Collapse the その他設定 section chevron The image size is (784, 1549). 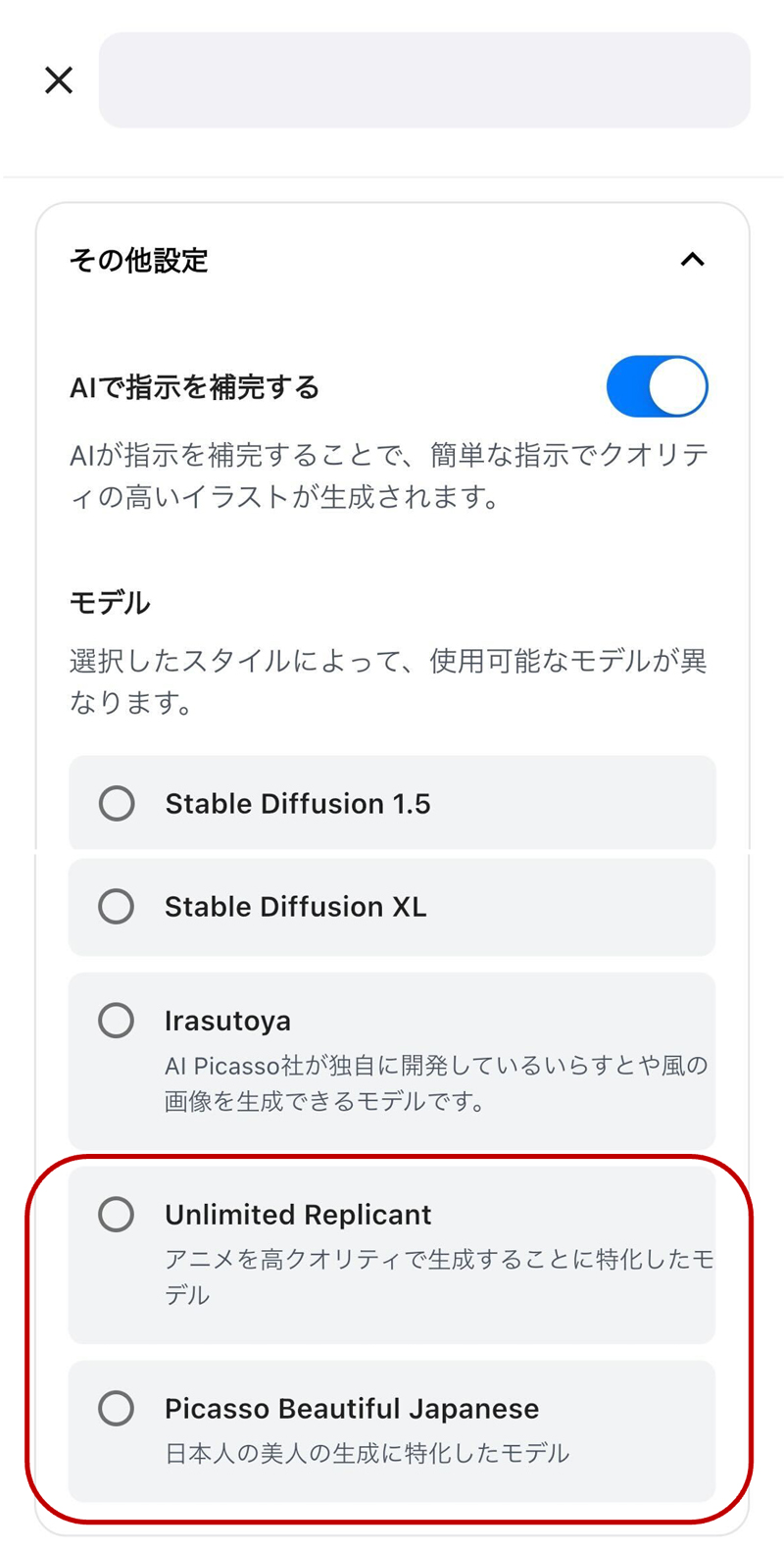click(692, 260)
